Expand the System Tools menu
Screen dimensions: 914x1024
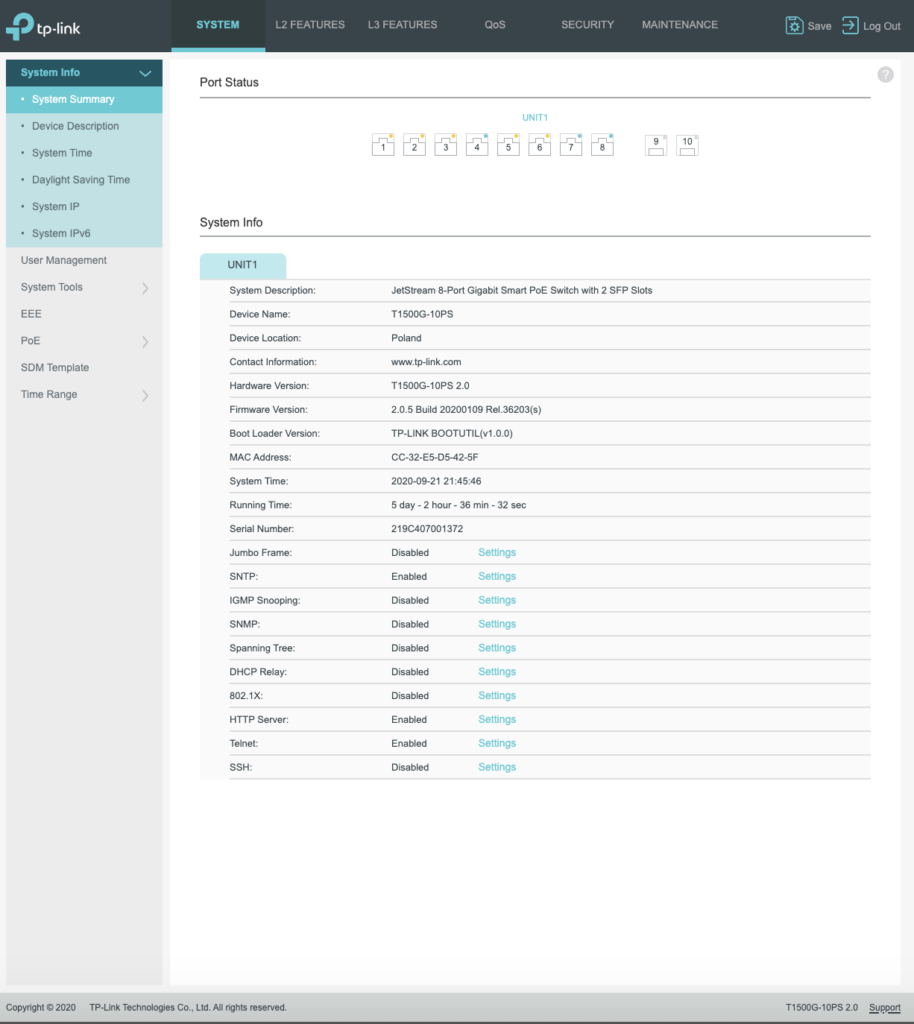[x=145, y=288]
